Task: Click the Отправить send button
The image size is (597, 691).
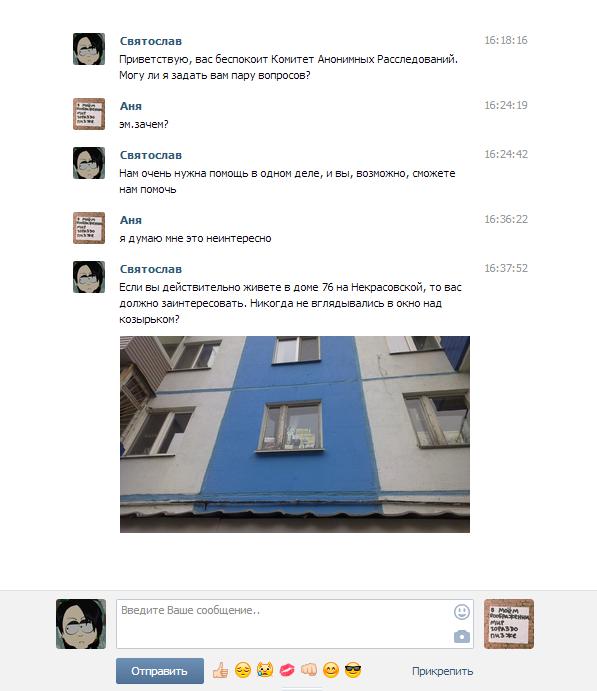Action: tap(160, 671)
